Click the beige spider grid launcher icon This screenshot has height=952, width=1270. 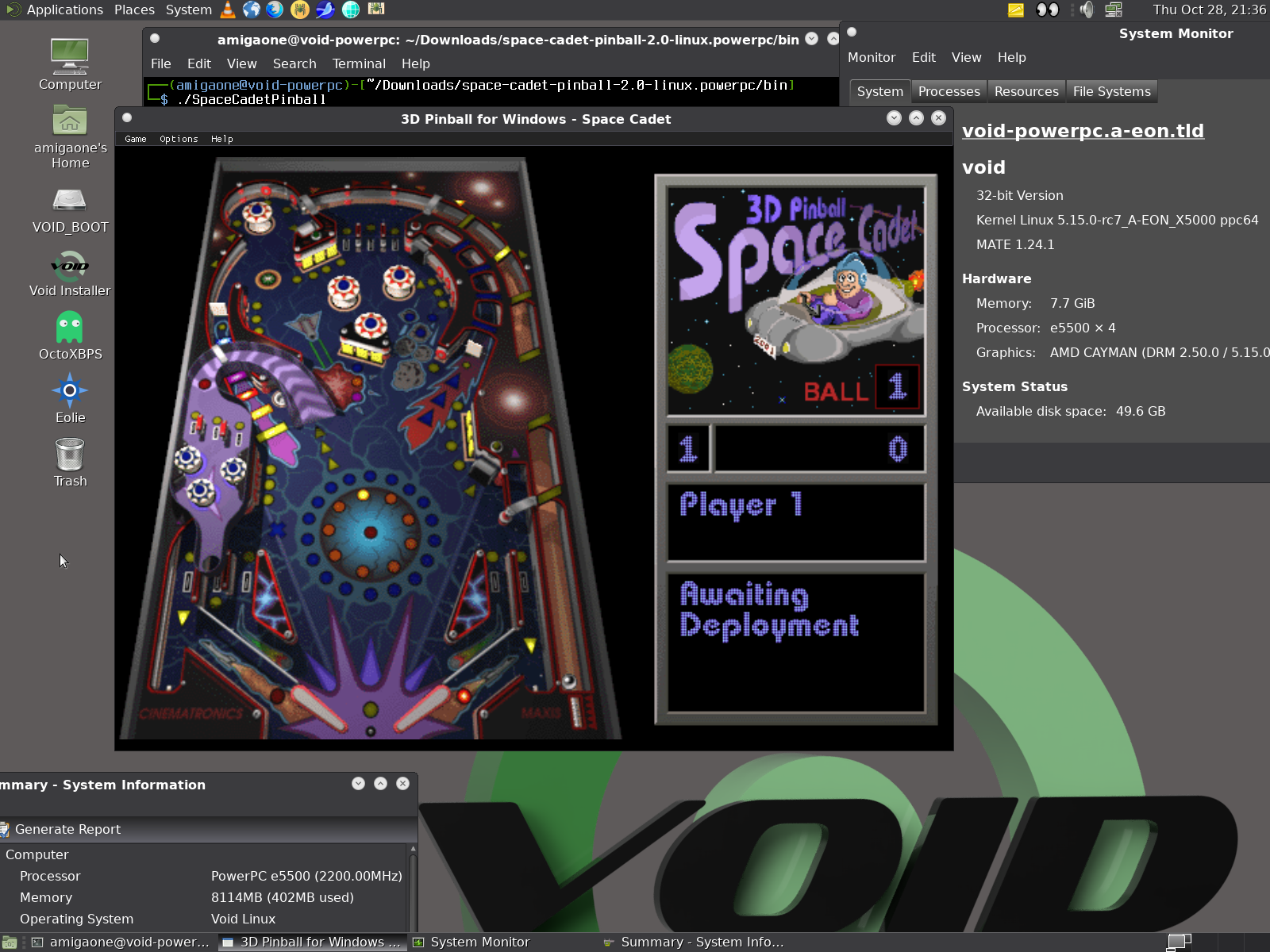click(x=377, y=9)
